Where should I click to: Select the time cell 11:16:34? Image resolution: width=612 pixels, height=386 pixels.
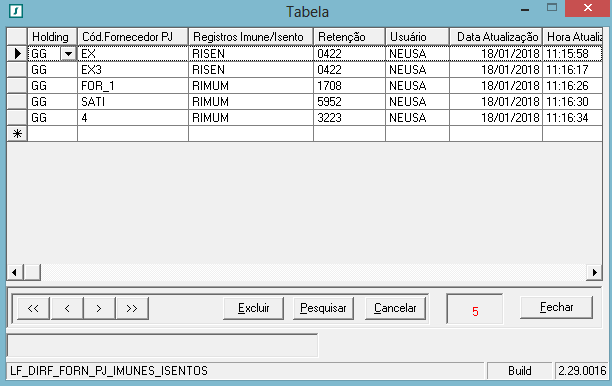click(x=573, y=117)
